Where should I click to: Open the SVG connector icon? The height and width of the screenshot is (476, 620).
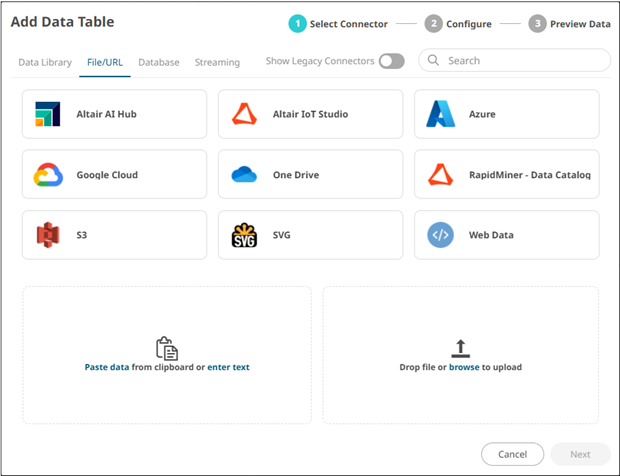(244, 235)
